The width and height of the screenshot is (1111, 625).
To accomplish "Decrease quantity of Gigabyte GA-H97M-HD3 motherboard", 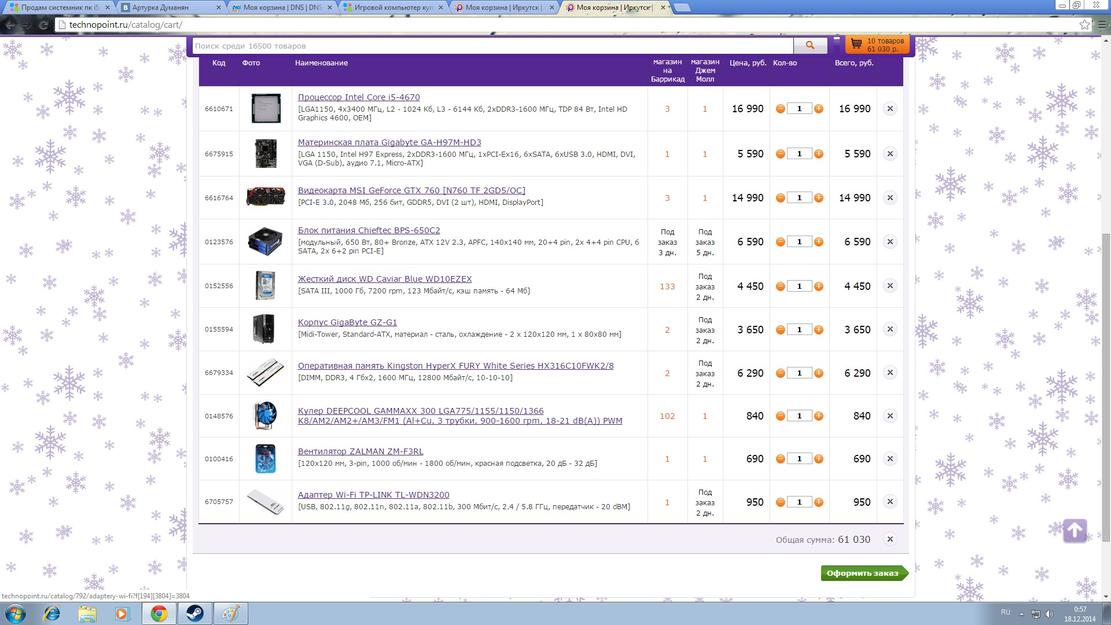I will tap(780, 154).
